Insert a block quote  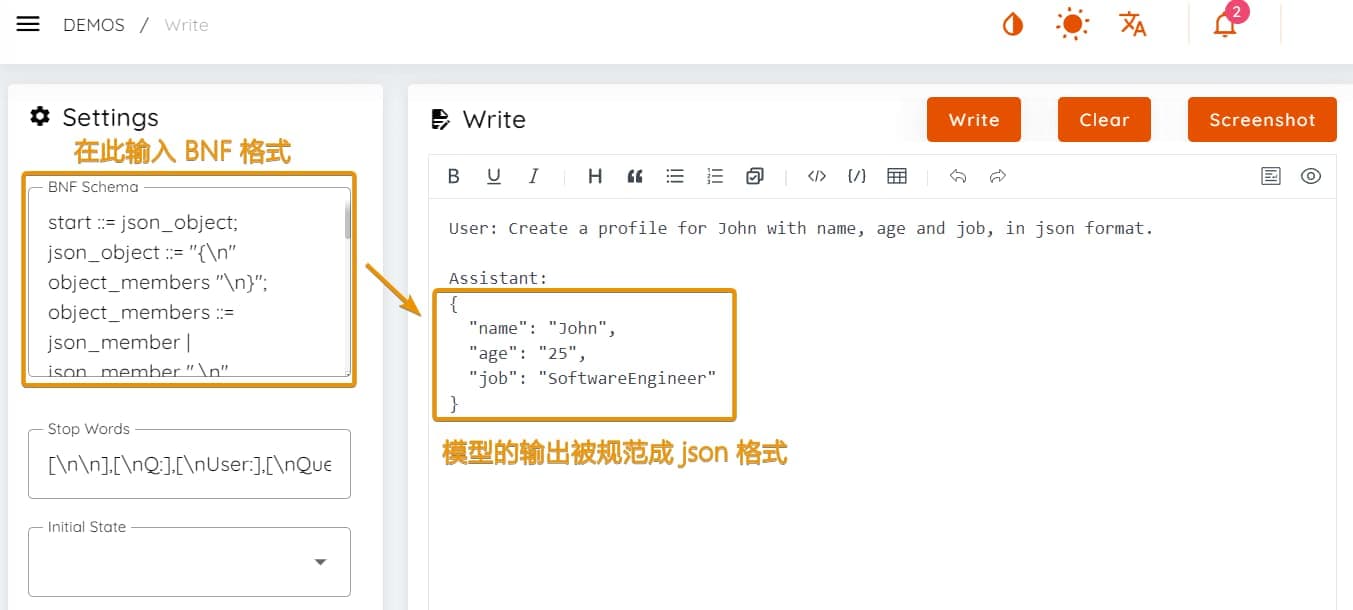pos(634,176)
